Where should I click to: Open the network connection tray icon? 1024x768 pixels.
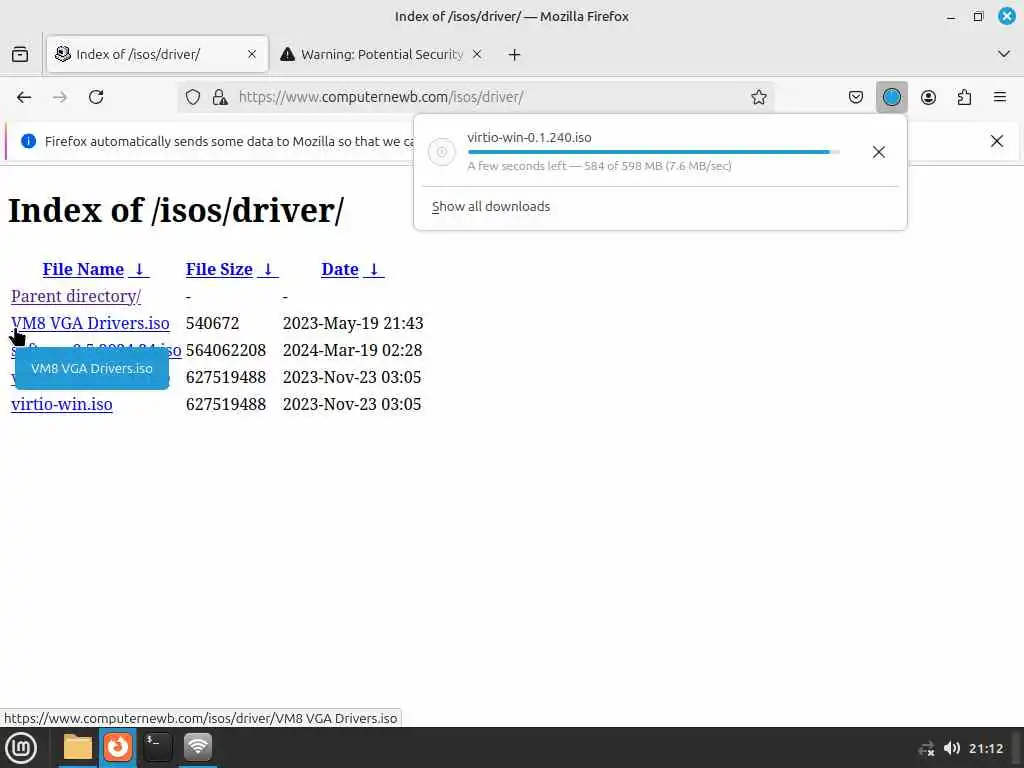[926, 749]
